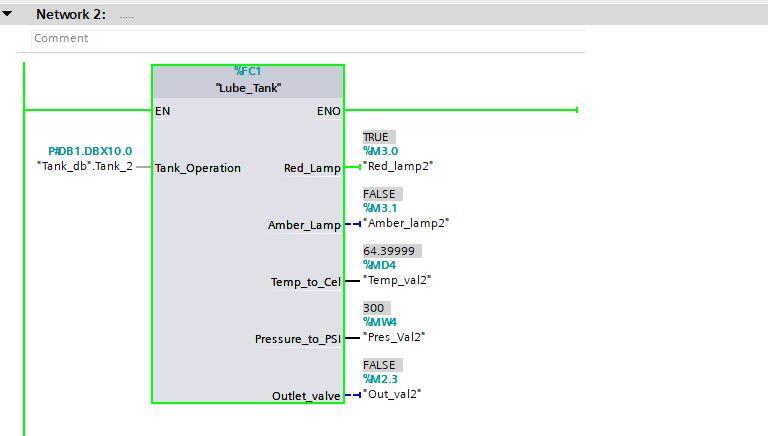The image size is (768, 436).
Task: Click the "Out_val2" operand
Action: click(x=392, y=394)
